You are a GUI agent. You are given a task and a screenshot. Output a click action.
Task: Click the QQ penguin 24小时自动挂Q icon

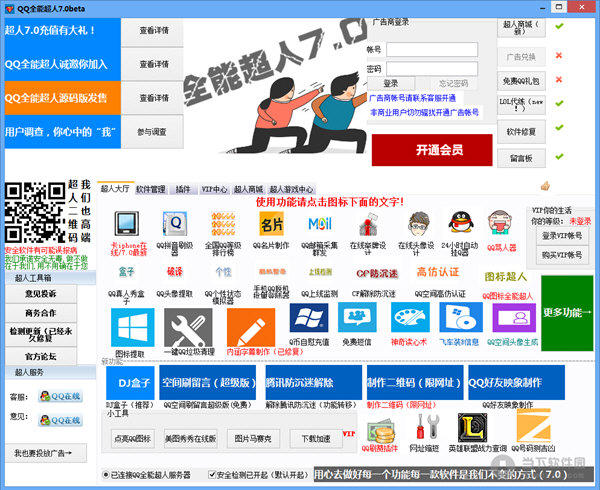tap(461, 222)
